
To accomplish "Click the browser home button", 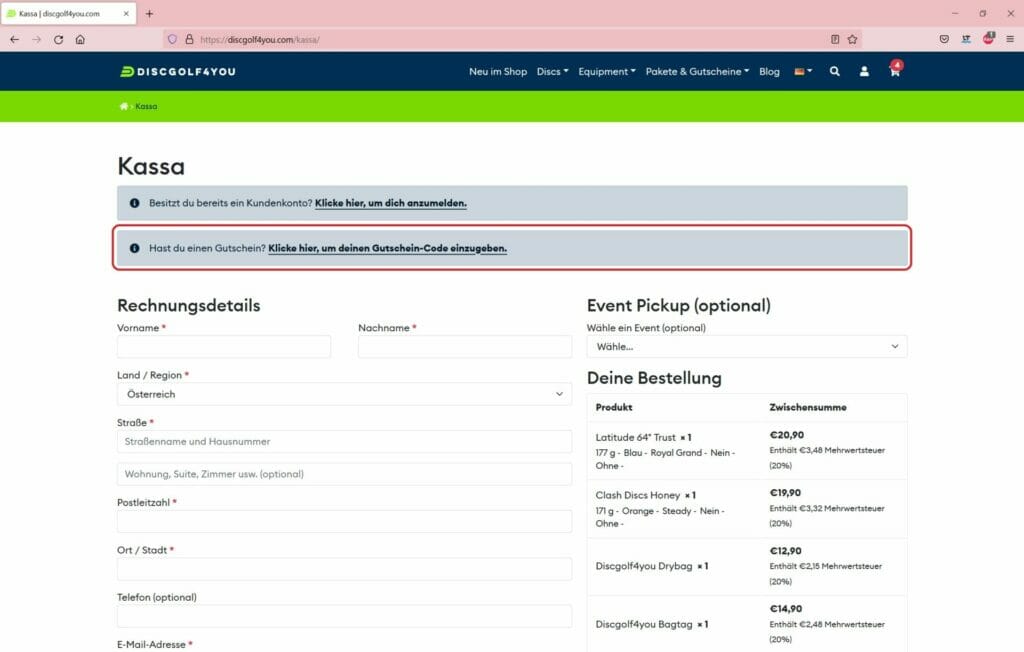I will (x=80, y=40).
